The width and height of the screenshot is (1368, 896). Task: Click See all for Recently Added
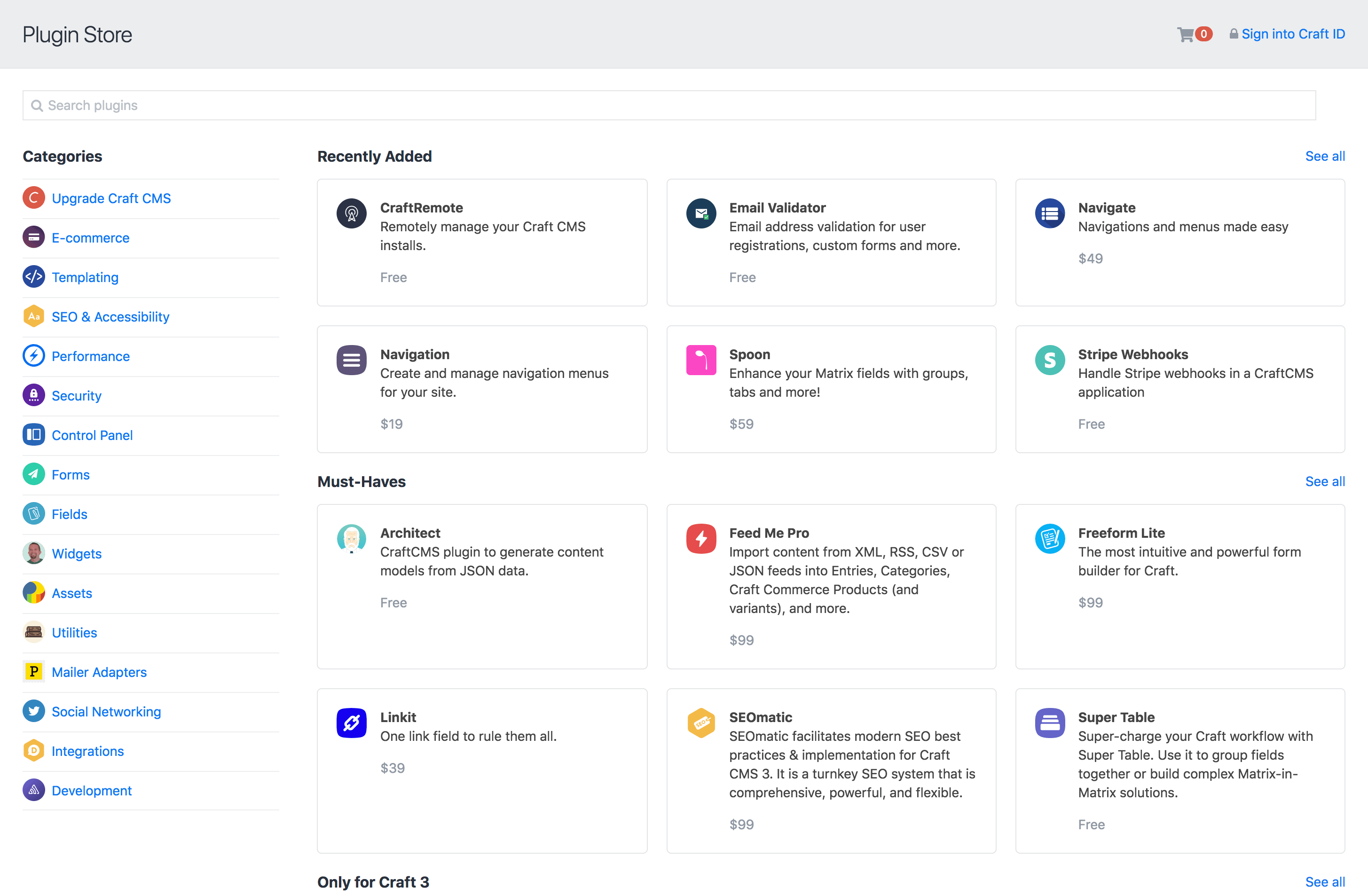point(1325,157)
